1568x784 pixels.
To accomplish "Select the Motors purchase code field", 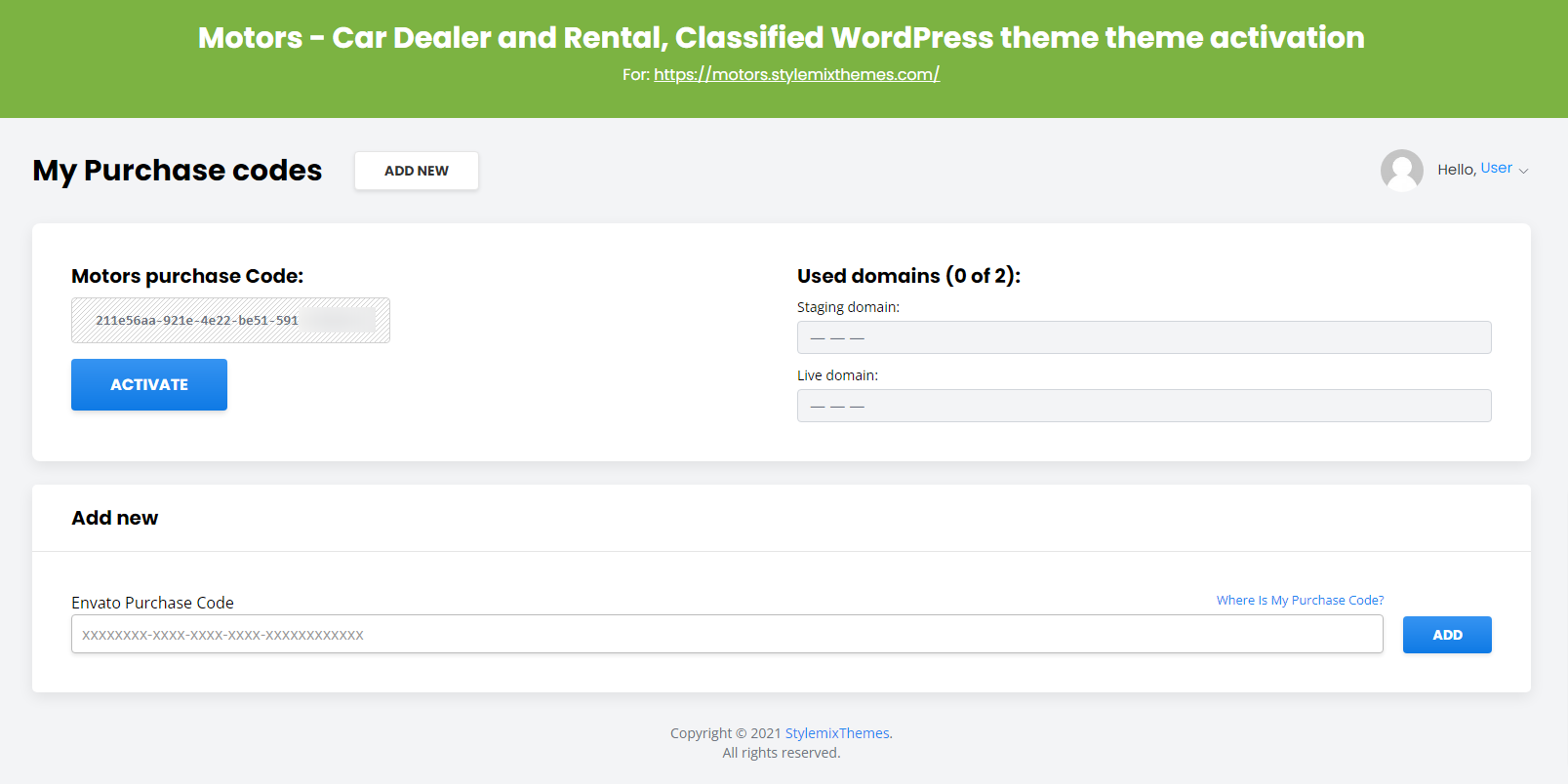I will coord(230,320).
